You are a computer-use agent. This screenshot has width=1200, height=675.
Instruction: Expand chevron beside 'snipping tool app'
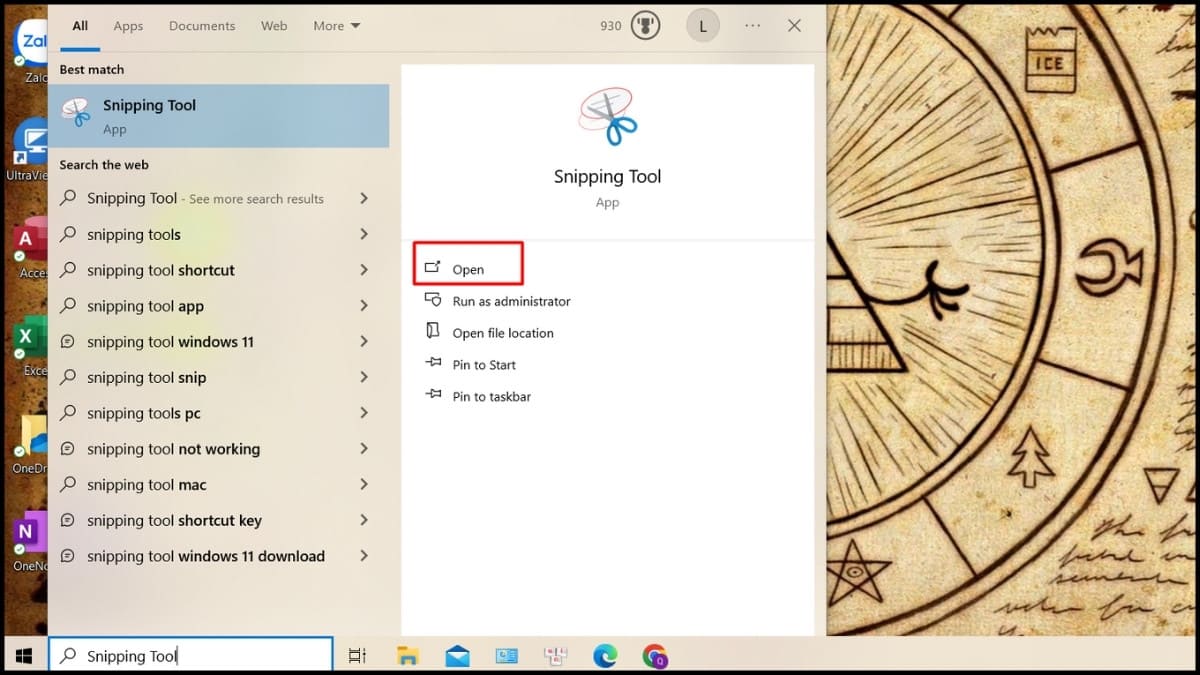click(364, 306)
